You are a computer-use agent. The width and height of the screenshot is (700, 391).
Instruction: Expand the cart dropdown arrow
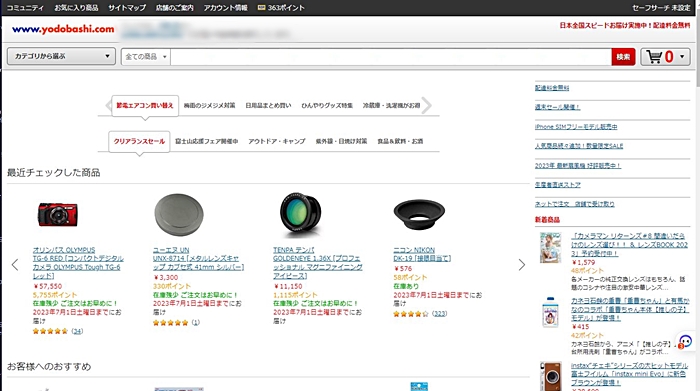click(x=682, y=57)
